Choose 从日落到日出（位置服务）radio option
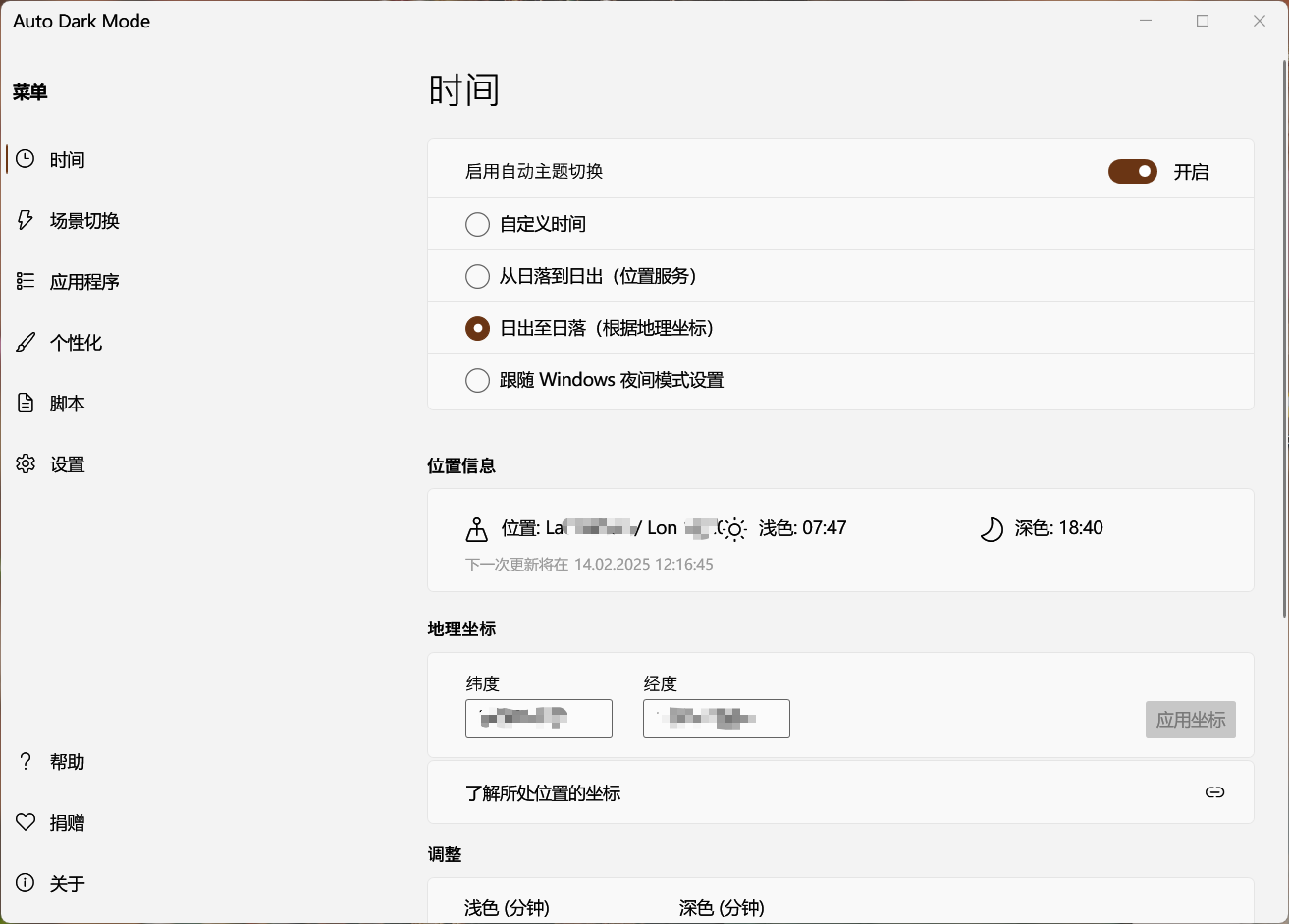Image resolution: width=1289 pixels, height=924 pixels. click(477, 277)
